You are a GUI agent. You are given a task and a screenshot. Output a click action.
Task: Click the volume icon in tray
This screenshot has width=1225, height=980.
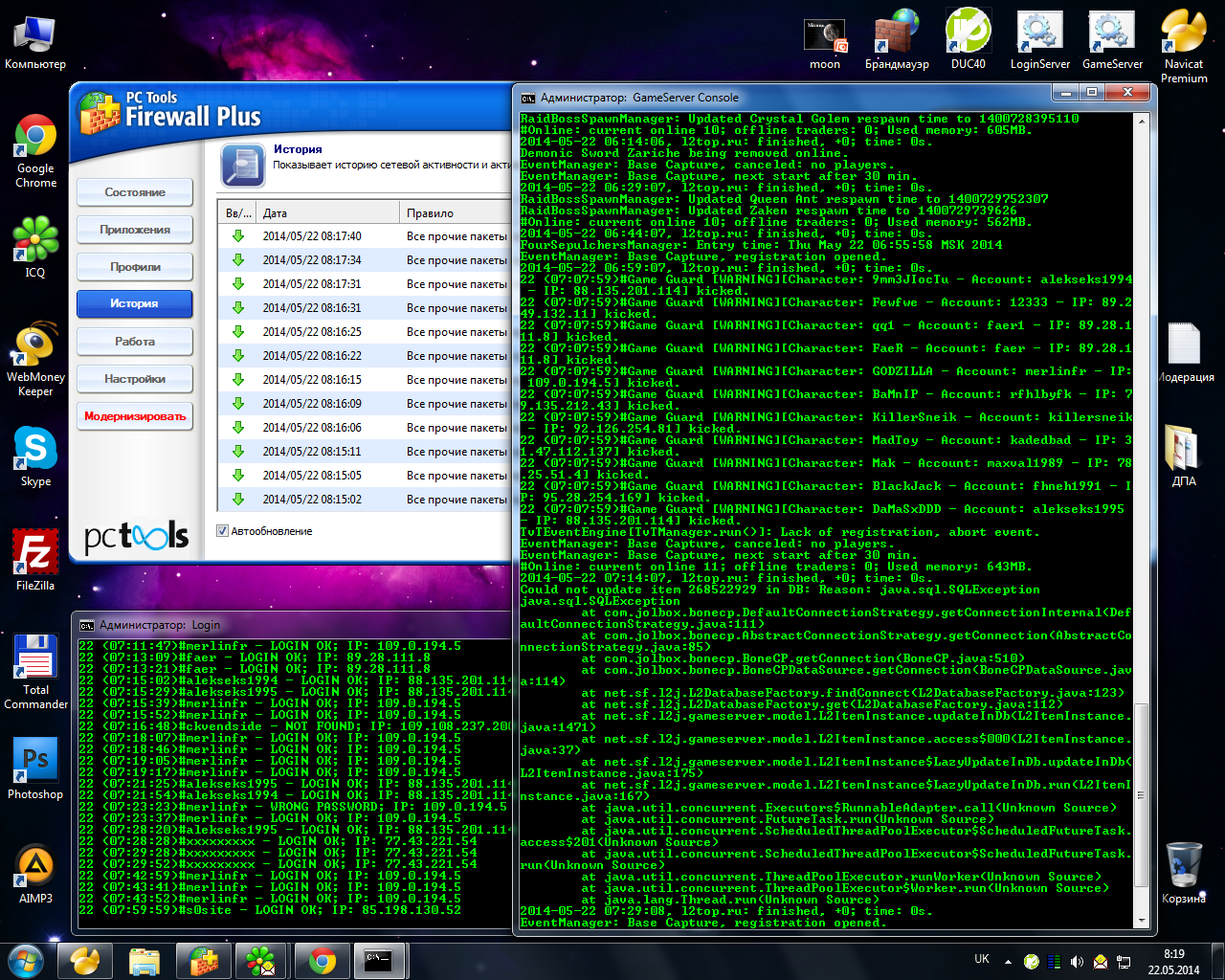pyautogui.click(x=1077, y=962)
